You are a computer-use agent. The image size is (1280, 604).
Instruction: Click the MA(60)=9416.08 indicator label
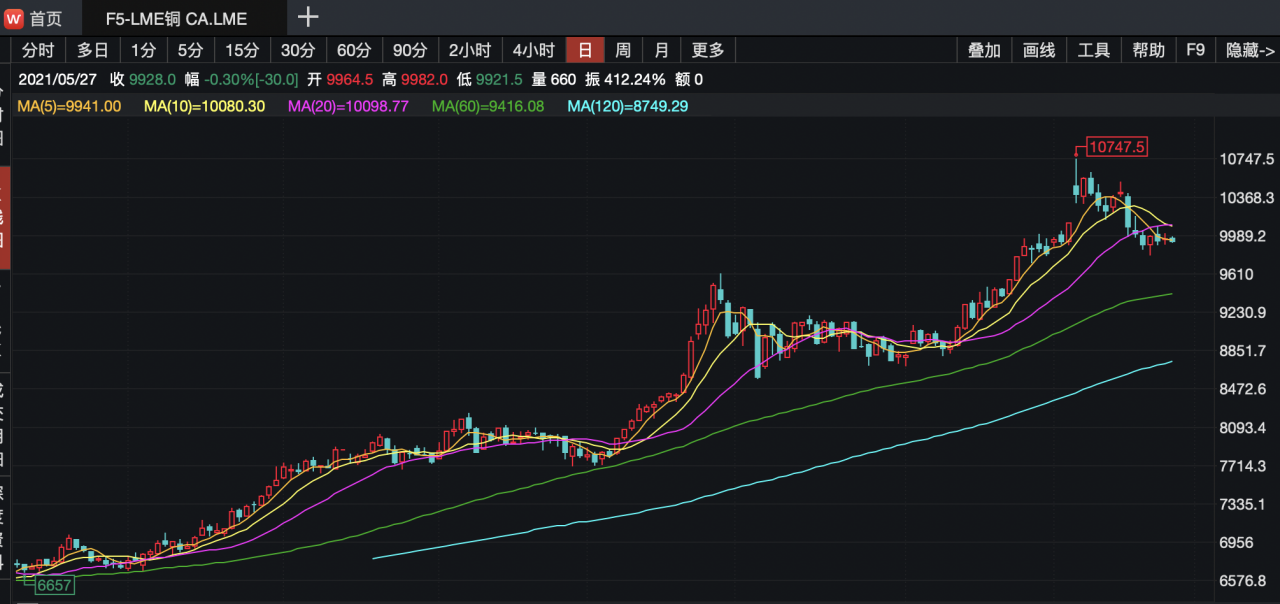pos(488,106)
